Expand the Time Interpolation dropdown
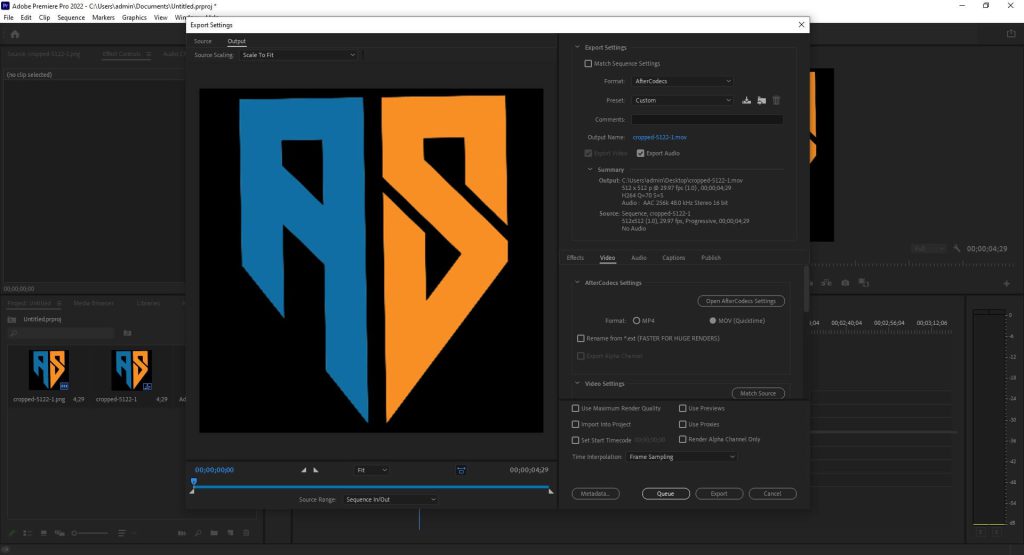Image resolution: width=1024 pixels, height=555 pixels. tap(682, 456)
